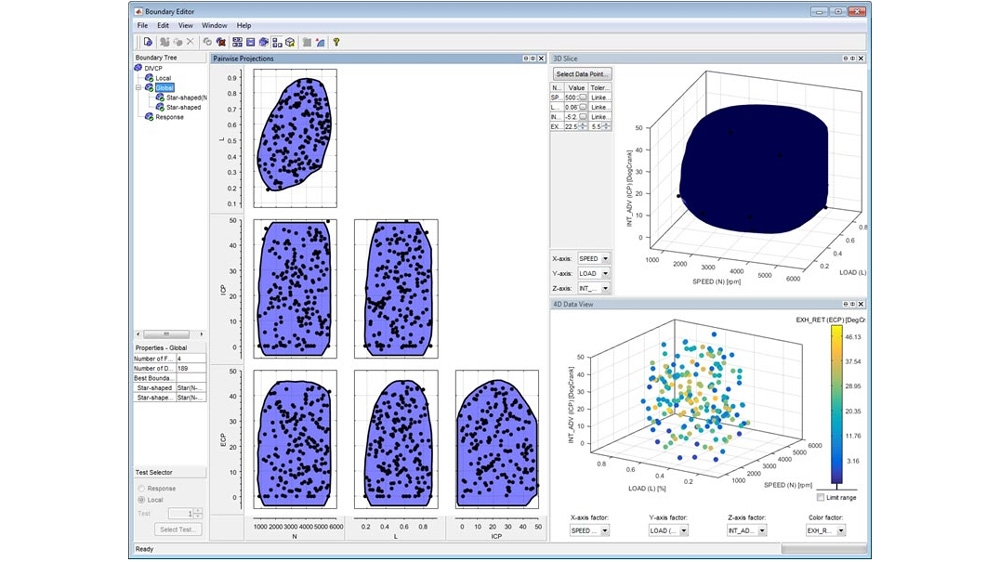Close the 3D Slice panel
The image size is (1000, 562).
coord(863,58)
